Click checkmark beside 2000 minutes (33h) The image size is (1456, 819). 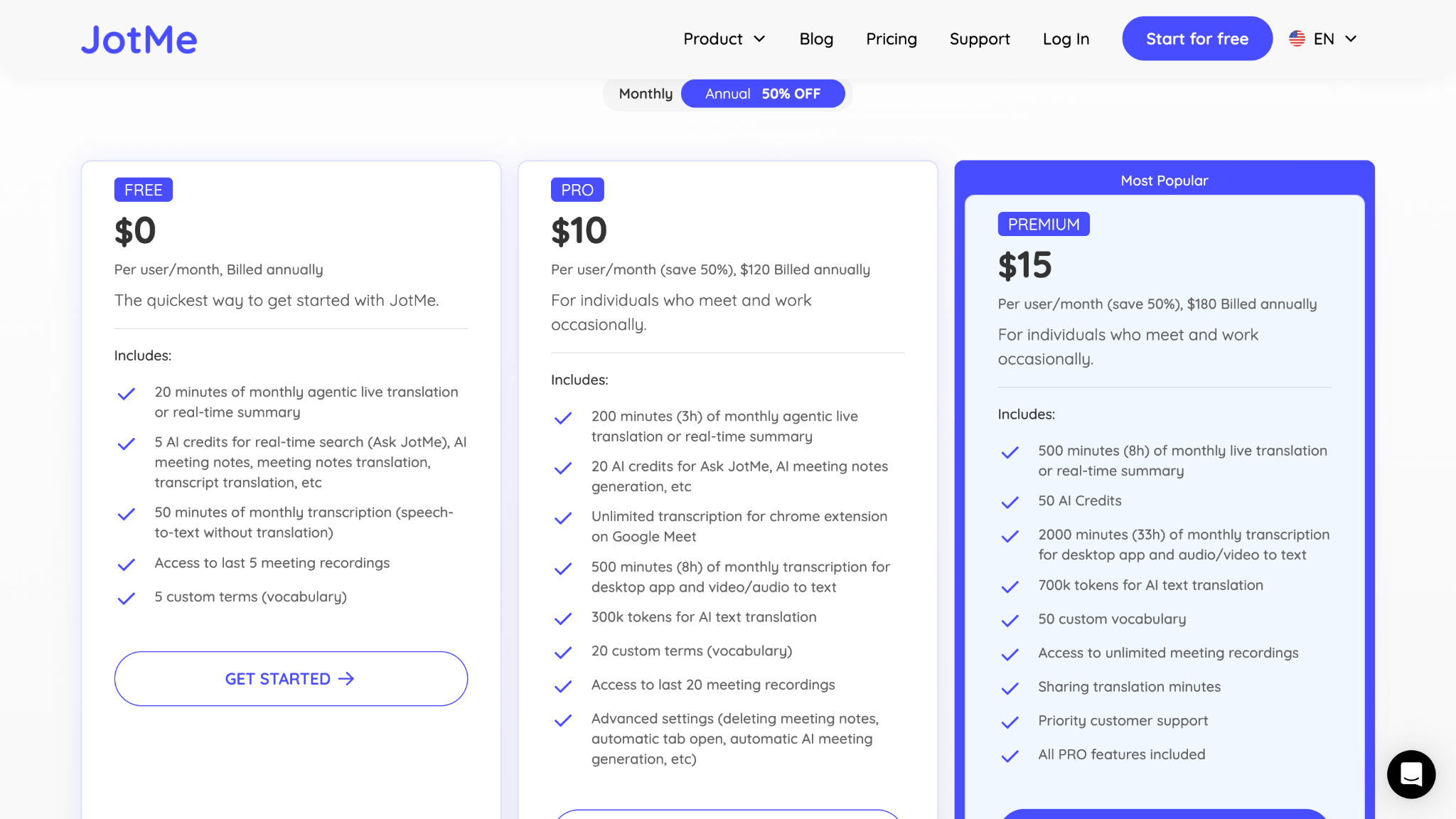(1010, 537)
